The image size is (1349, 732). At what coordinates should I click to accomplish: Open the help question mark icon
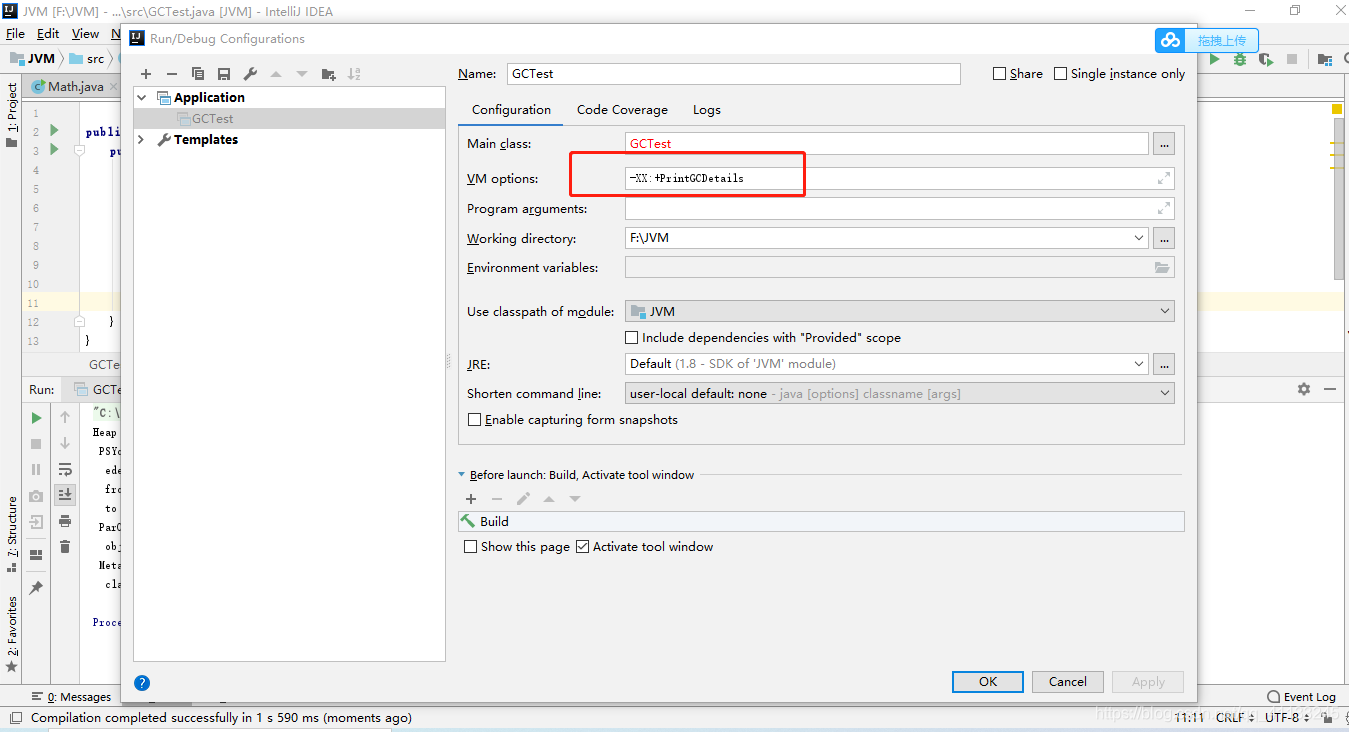pos(142,683)
